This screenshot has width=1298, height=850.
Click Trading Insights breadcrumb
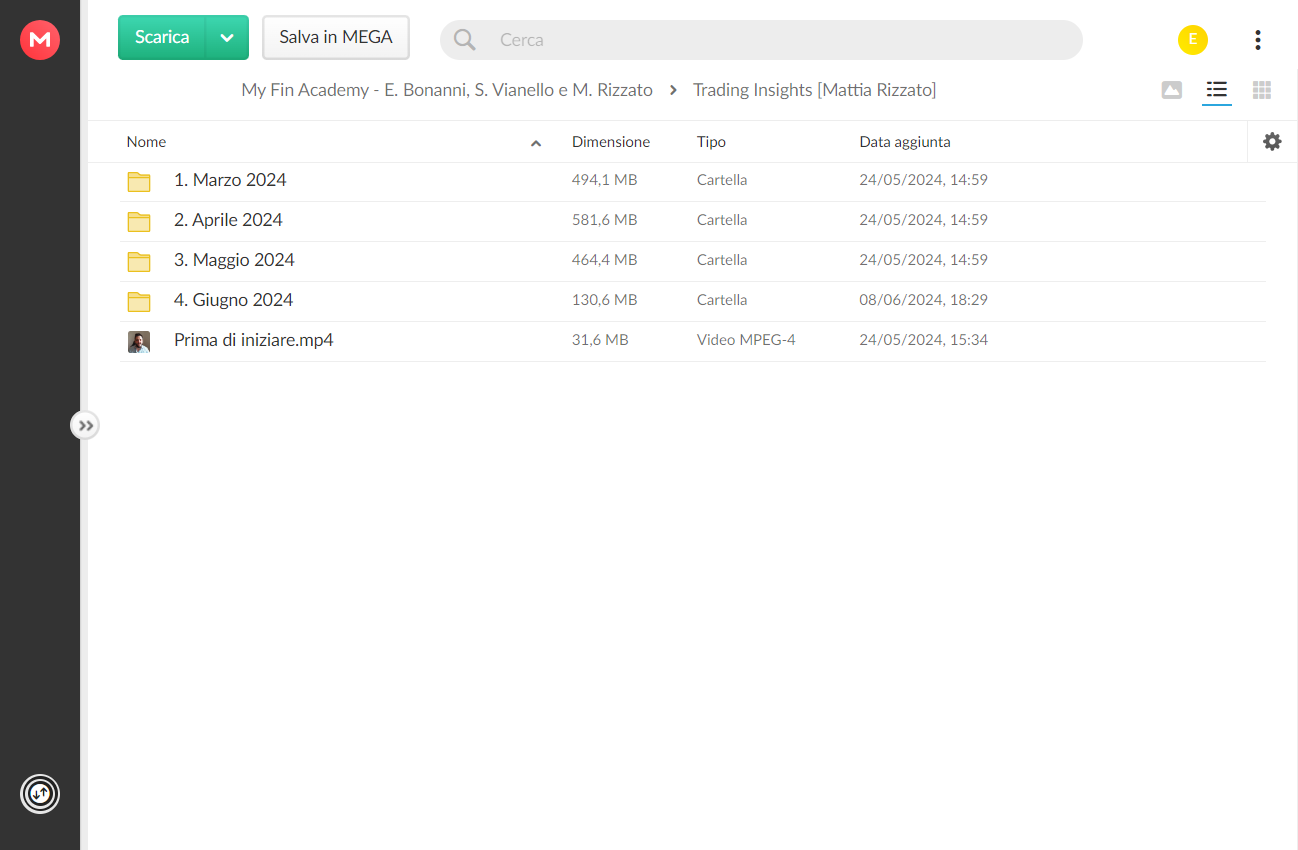pyautogui.click(x=814, y=90)
